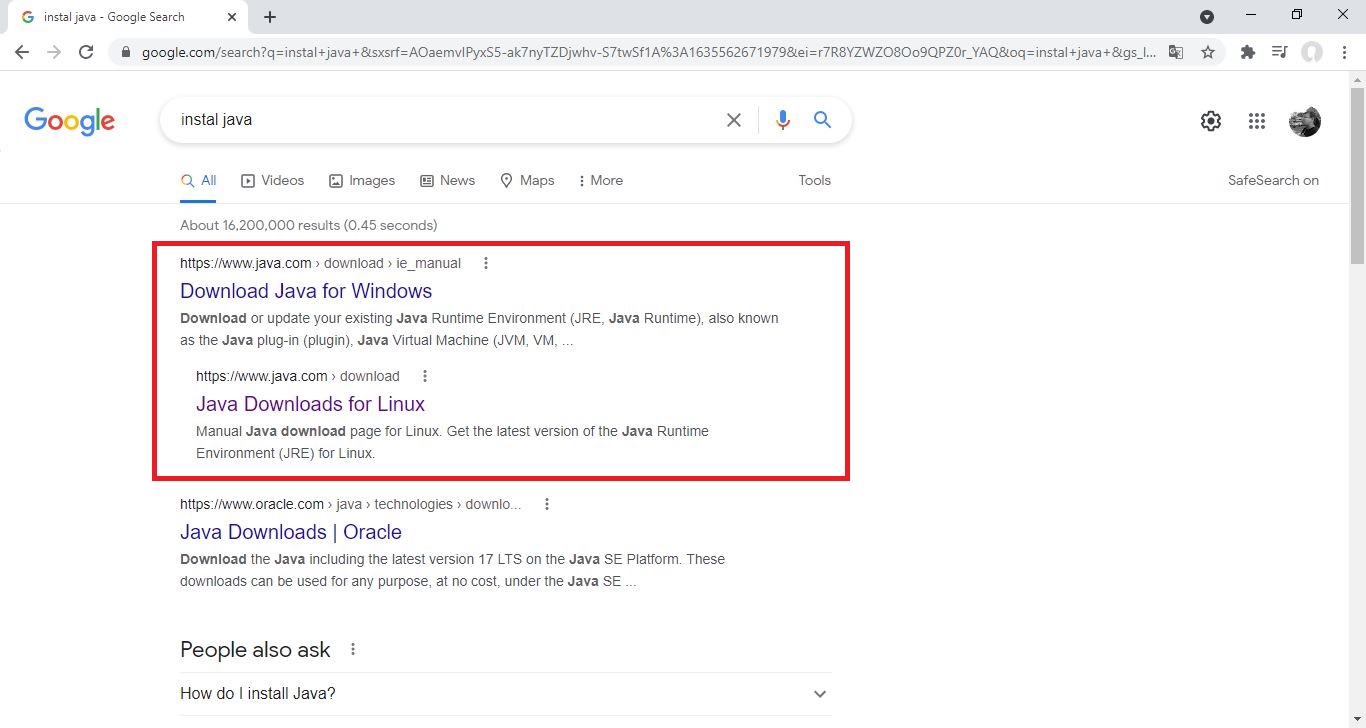Switch to the News tab
The height and width of the screenshot is (728, 1366).
point(447,181)
